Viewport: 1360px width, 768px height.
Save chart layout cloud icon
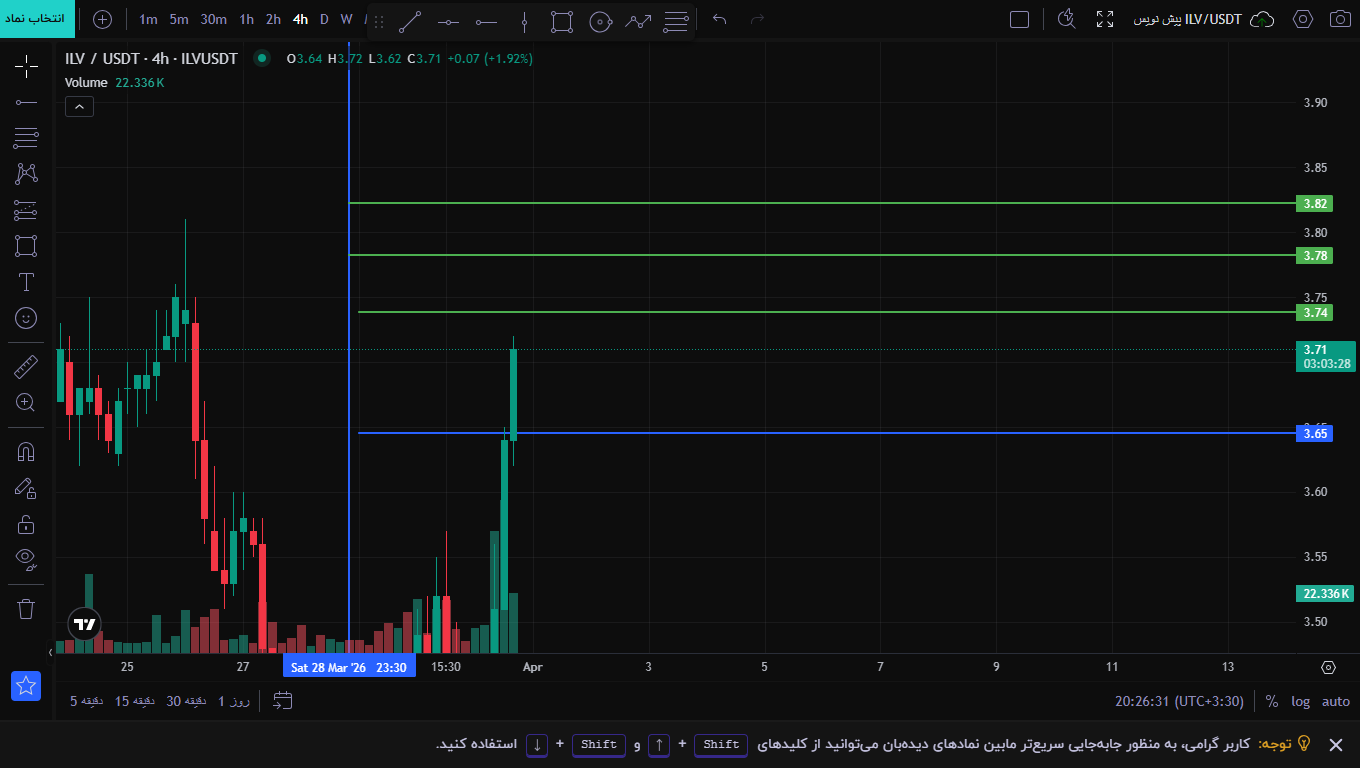(1263, 19)
